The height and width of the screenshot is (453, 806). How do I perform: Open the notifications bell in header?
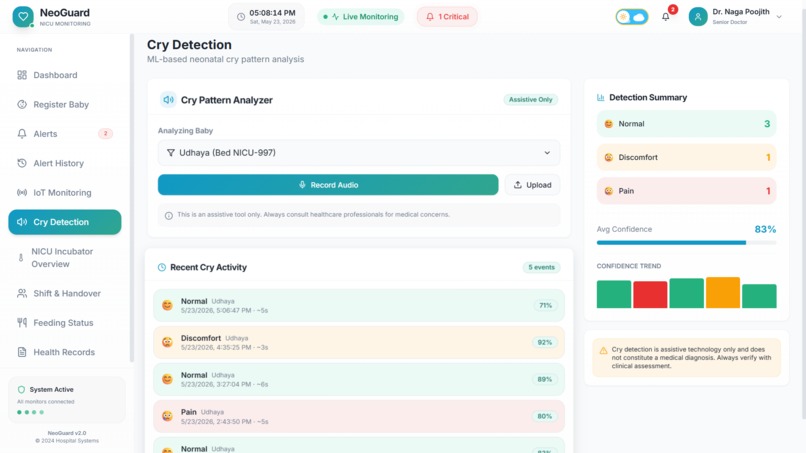pos(665,17)
